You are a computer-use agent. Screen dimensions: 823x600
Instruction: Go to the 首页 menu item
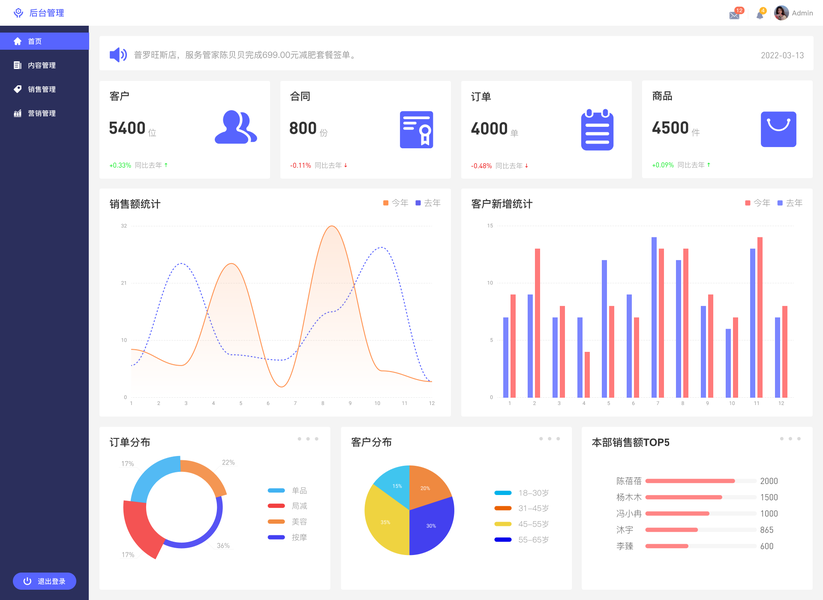coord(44,41)
